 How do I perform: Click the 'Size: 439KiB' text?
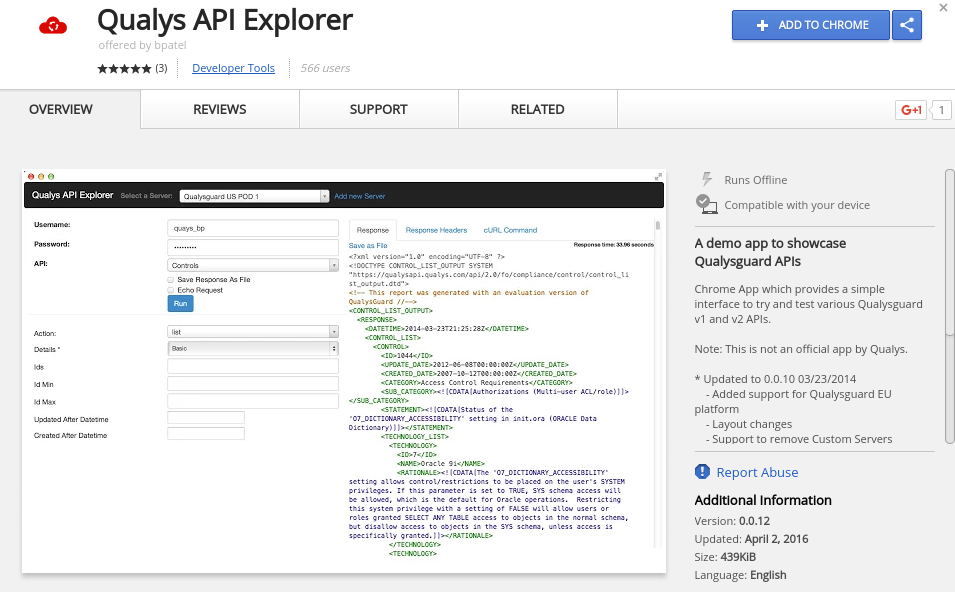point(725,557)
